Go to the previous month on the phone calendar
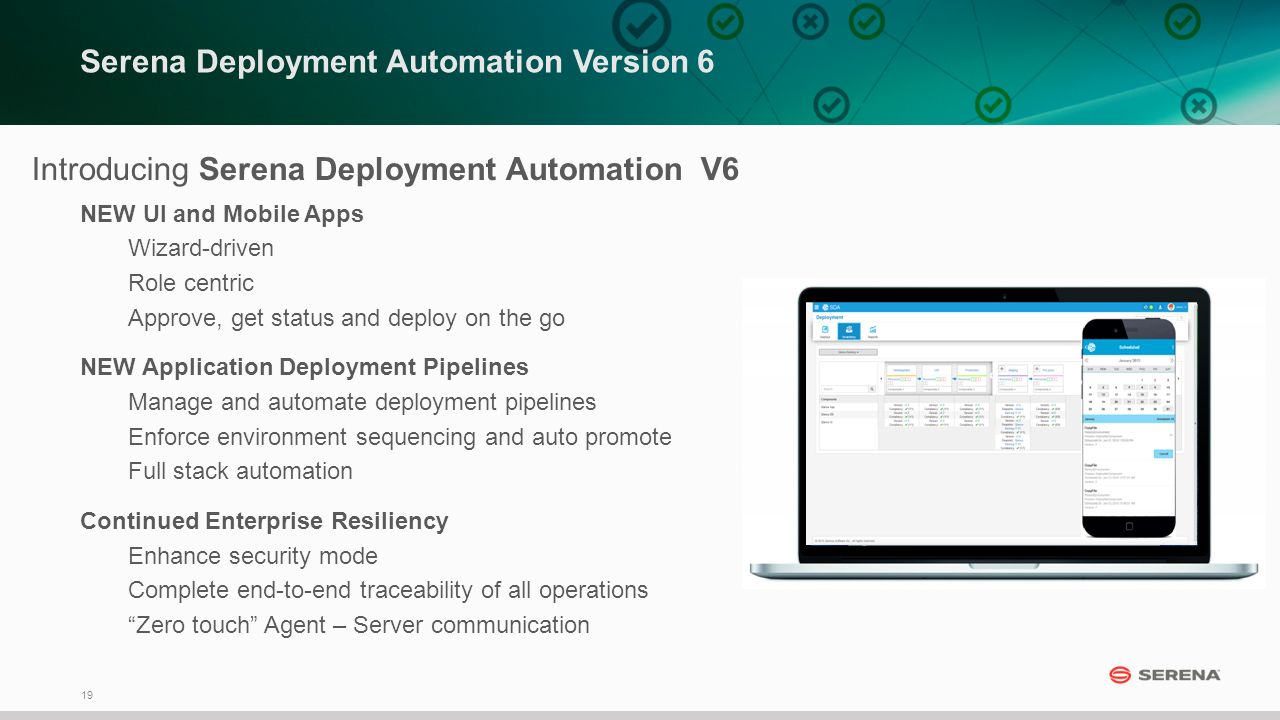This screenshot has width=1280, height=720. tap(1087, 360)
